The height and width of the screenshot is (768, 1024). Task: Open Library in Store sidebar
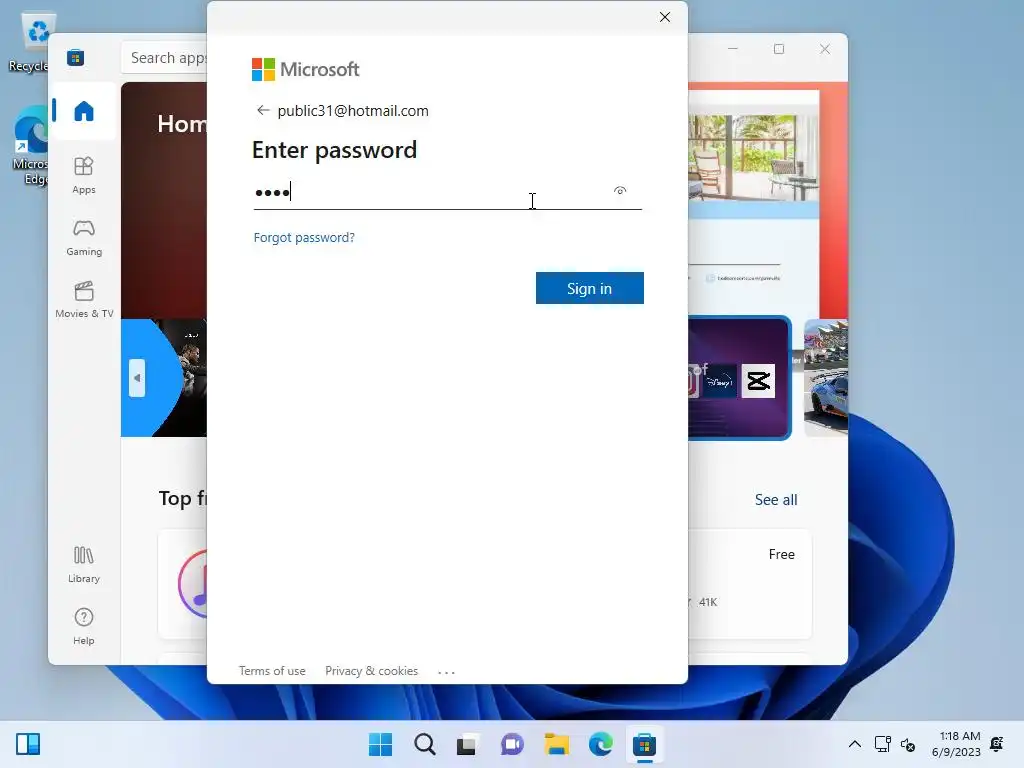(84, 565)
